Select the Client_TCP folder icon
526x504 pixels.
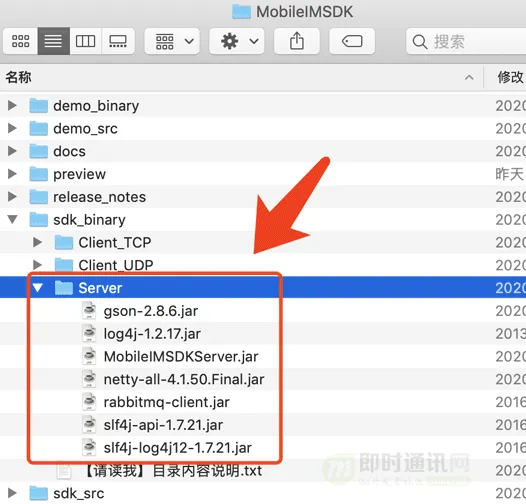(x=64, y=242)
